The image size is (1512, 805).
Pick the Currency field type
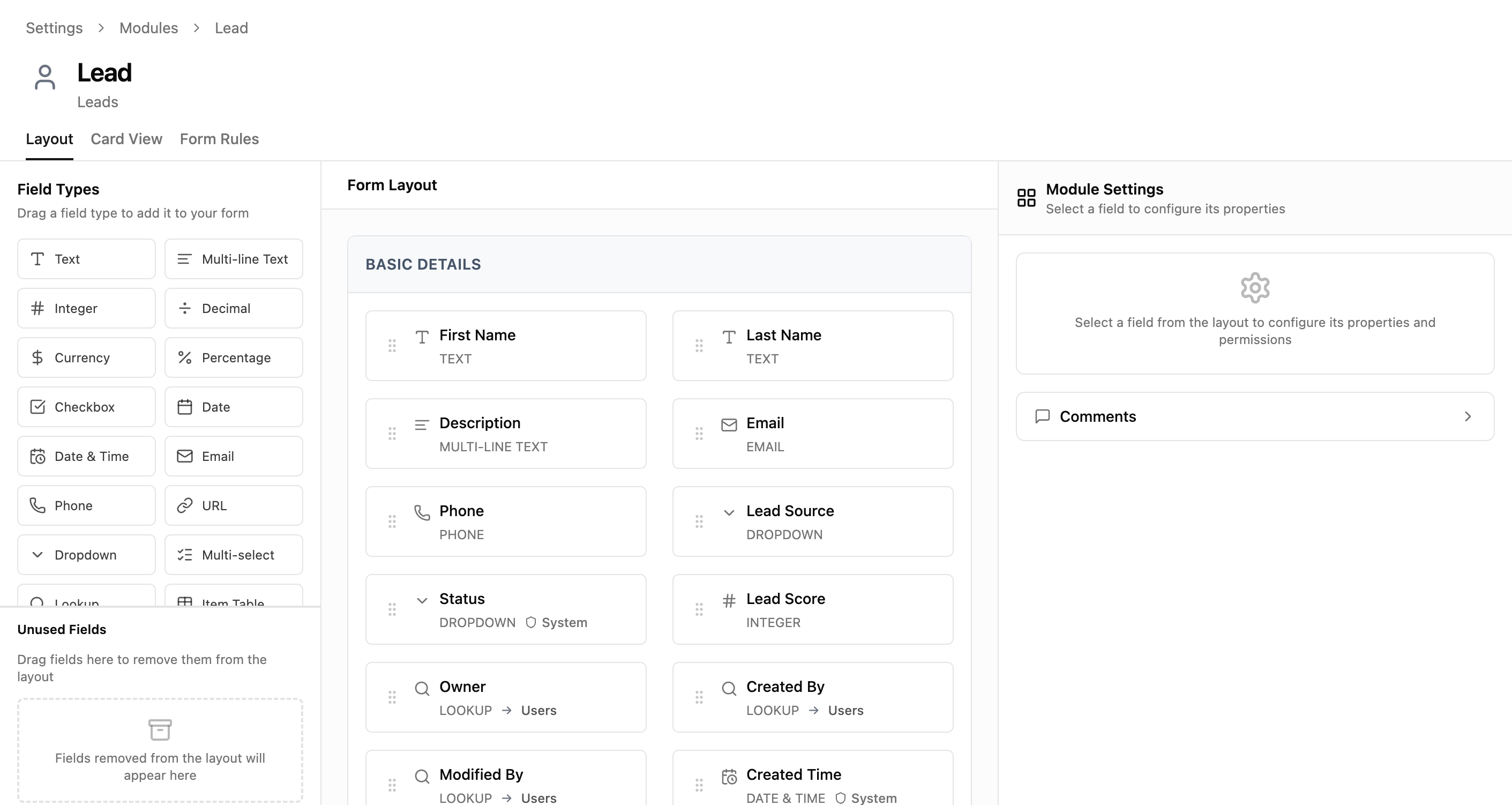[x=86, y=357]
